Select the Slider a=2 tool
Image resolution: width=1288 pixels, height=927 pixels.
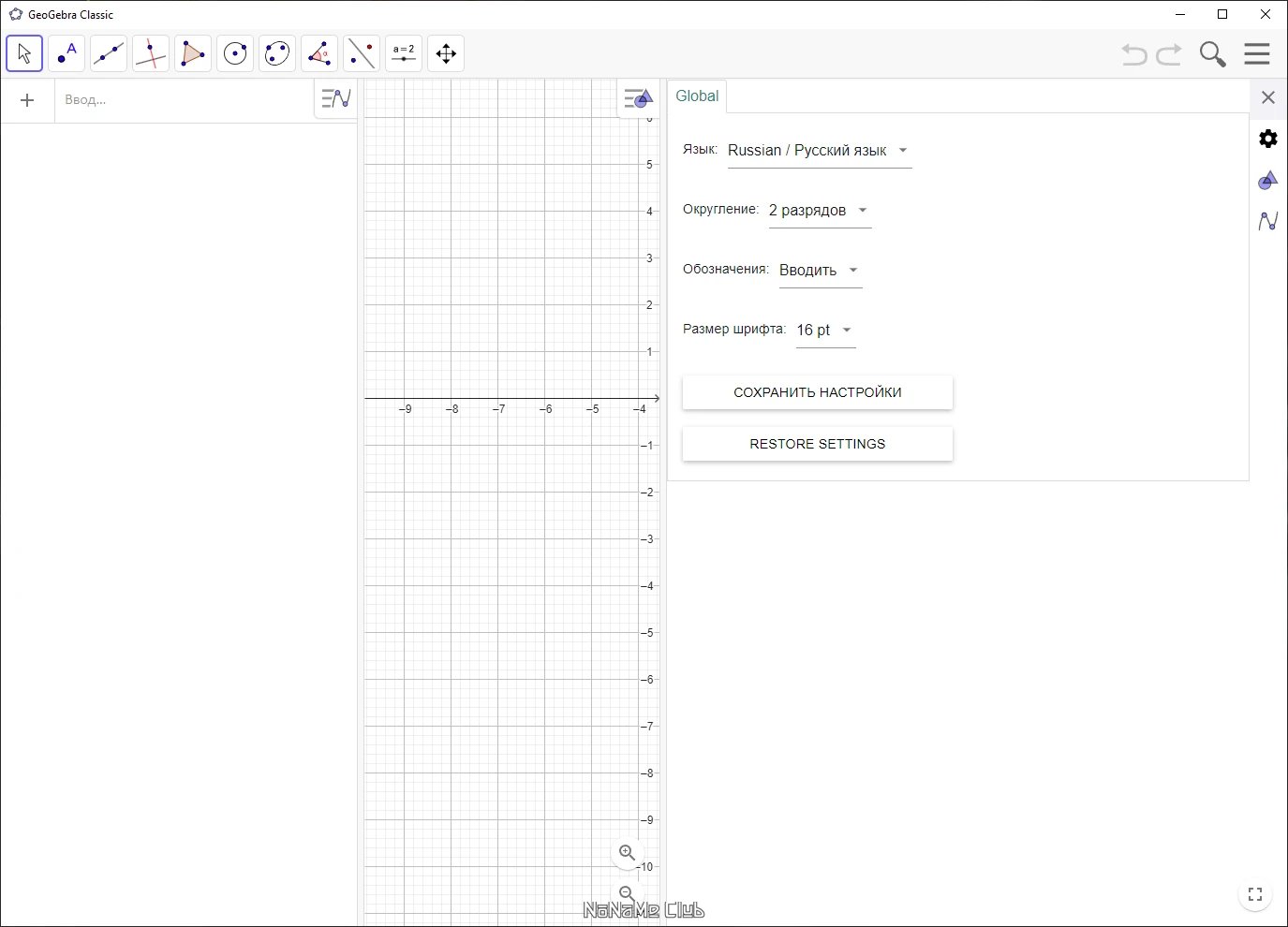[x=404, y=53]
